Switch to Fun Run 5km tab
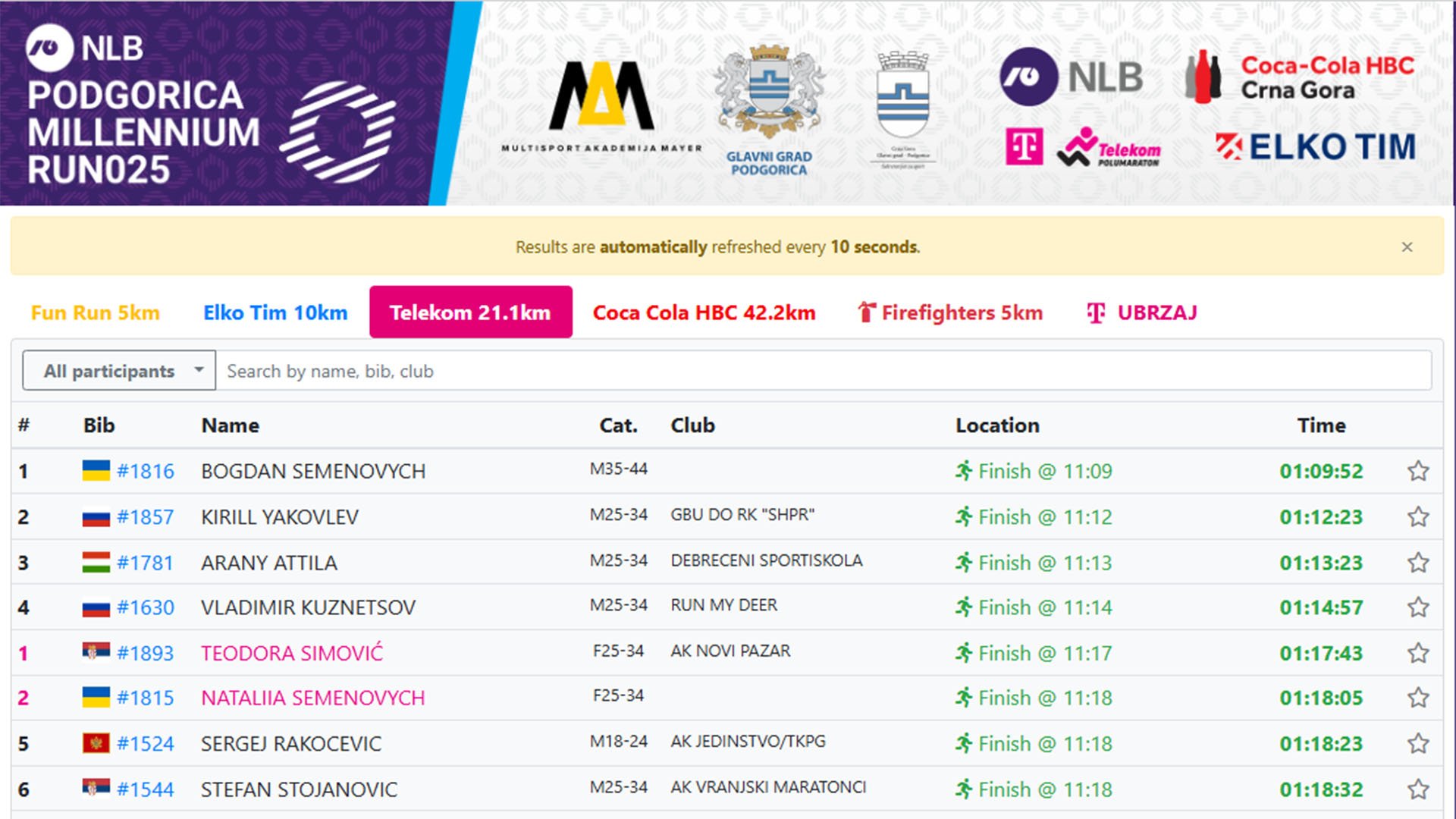This screenshot has height=819, width=1456. pyautogui.click(x=95, y=312)
